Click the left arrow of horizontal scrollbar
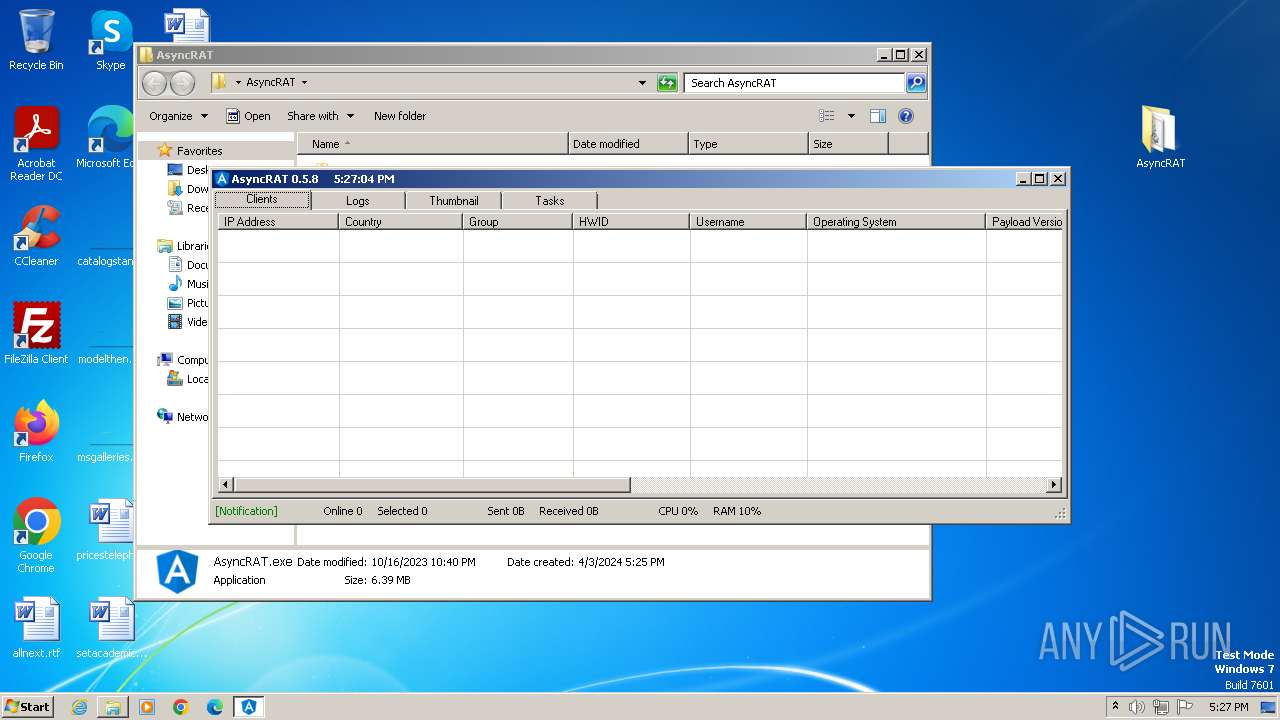Screen dimensions: 1280x720 point(226,485)
